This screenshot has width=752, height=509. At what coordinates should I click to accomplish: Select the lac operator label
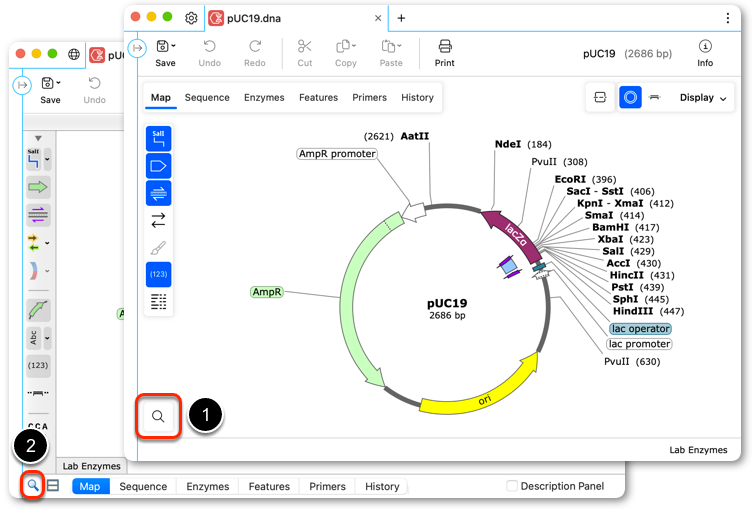(x=640, y=329)
